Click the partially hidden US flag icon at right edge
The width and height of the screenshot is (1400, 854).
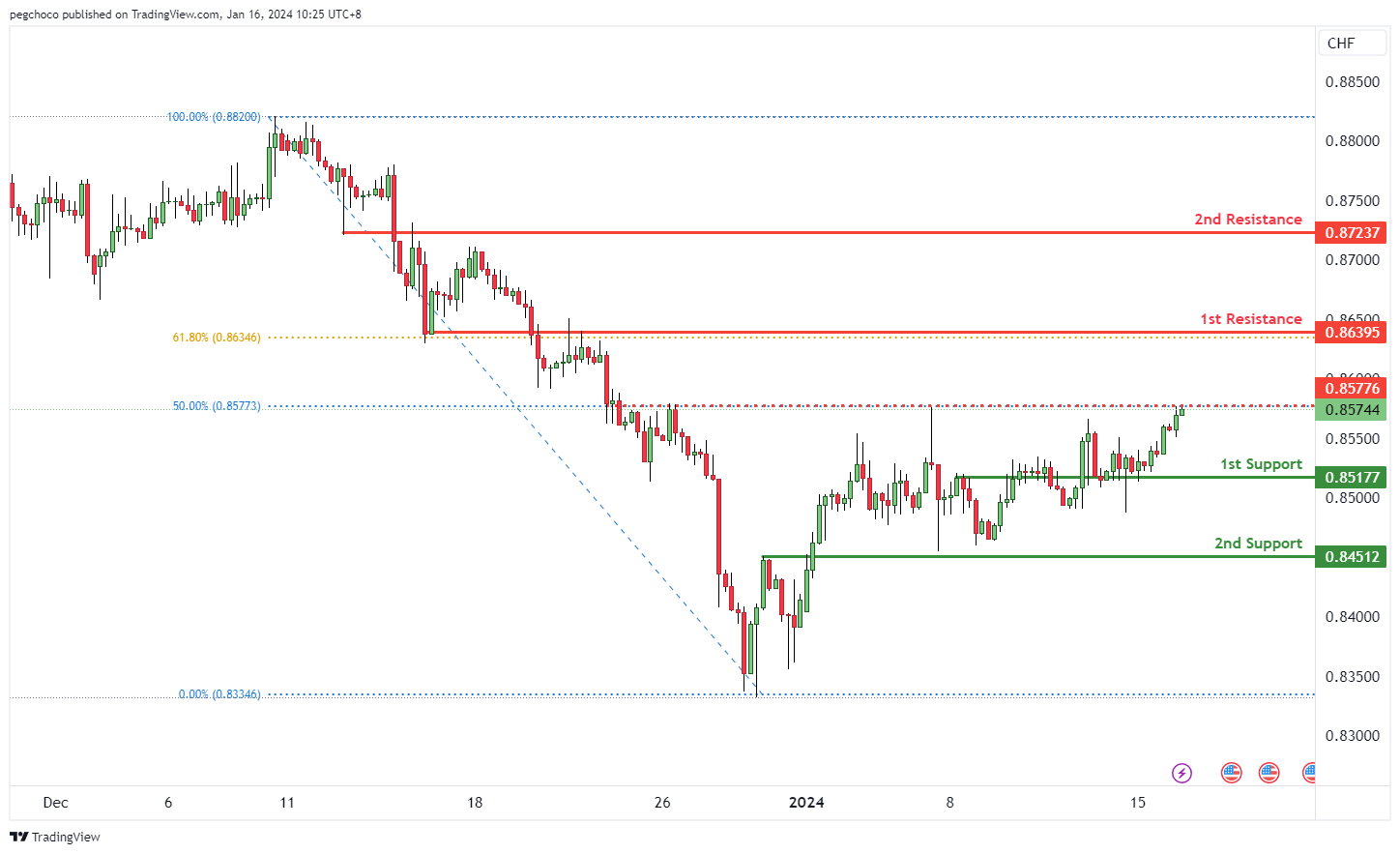(1309, 773)
